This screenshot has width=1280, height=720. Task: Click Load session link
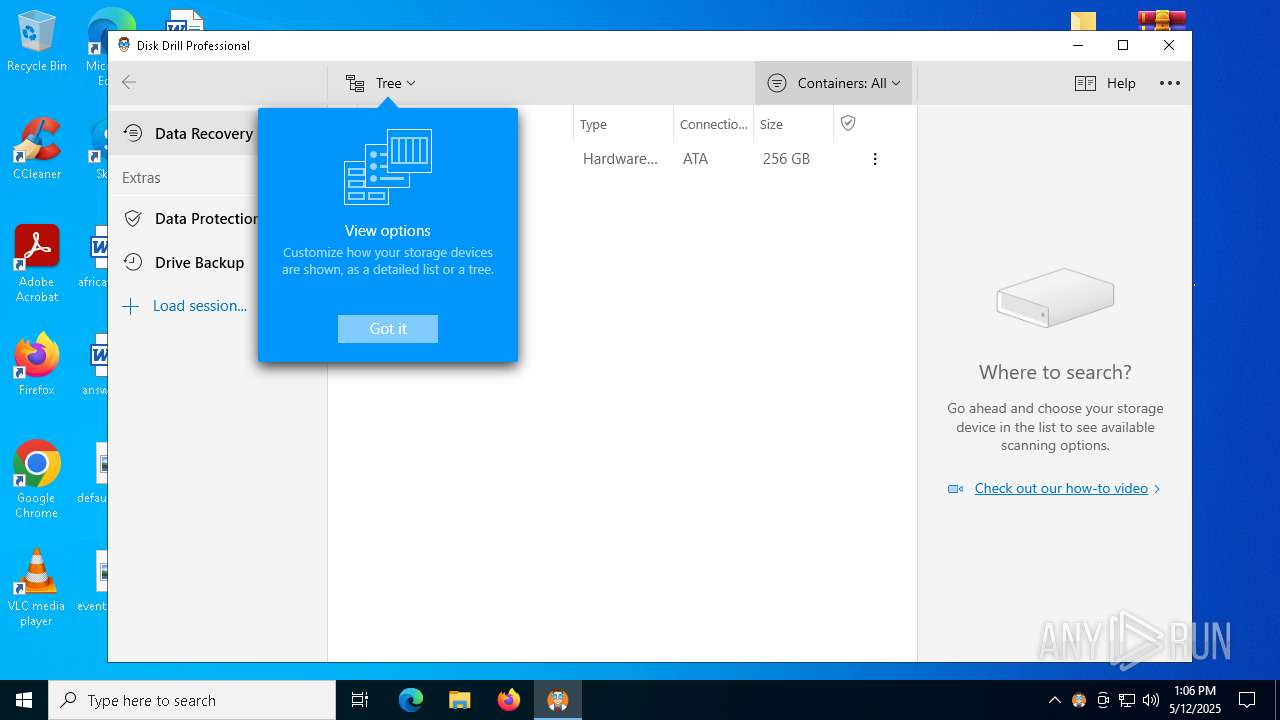(200, 306)
